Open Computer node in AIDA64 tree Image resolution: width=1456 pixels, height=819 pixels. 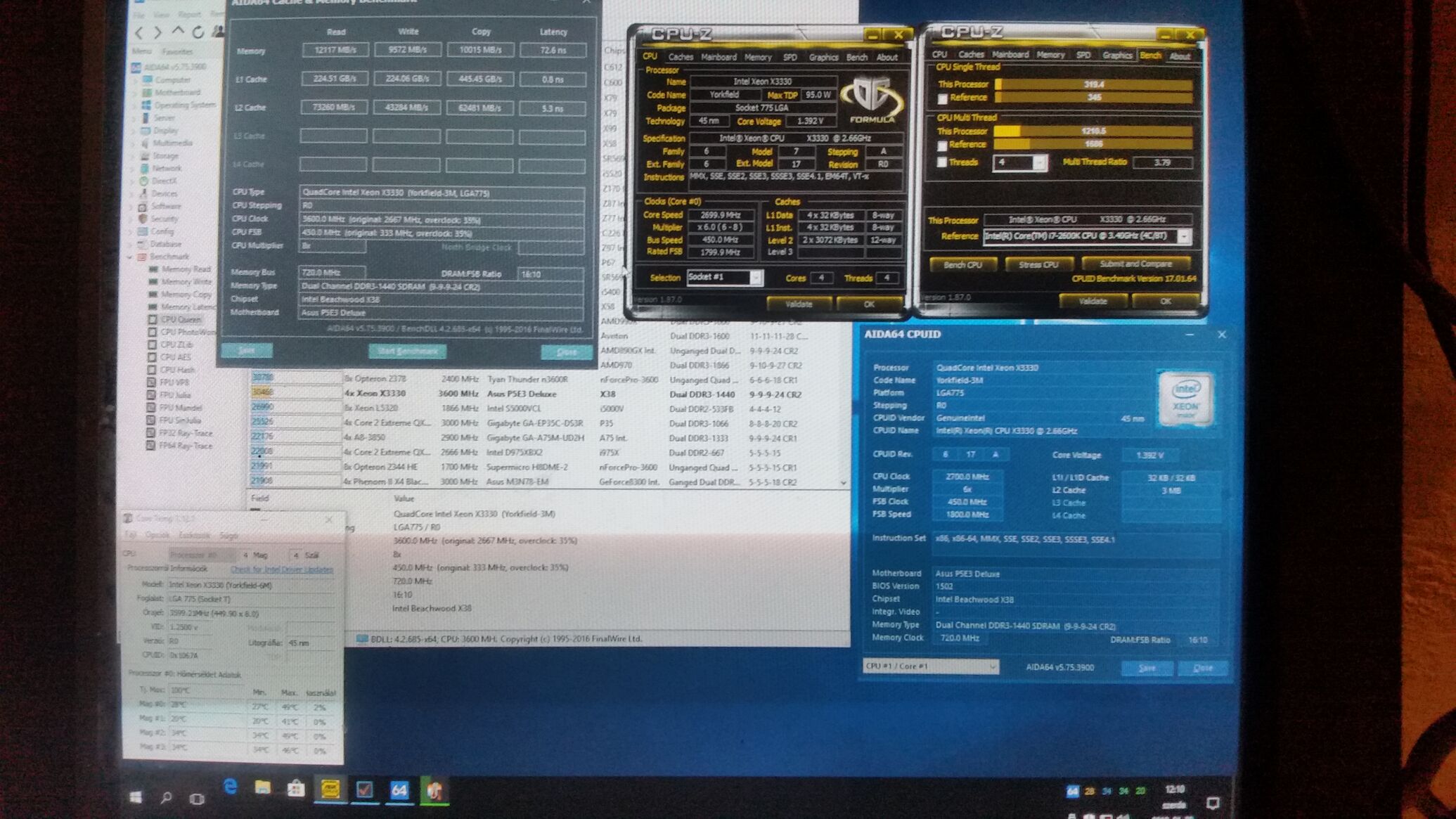pyautogui.click(x=172, y=79)
